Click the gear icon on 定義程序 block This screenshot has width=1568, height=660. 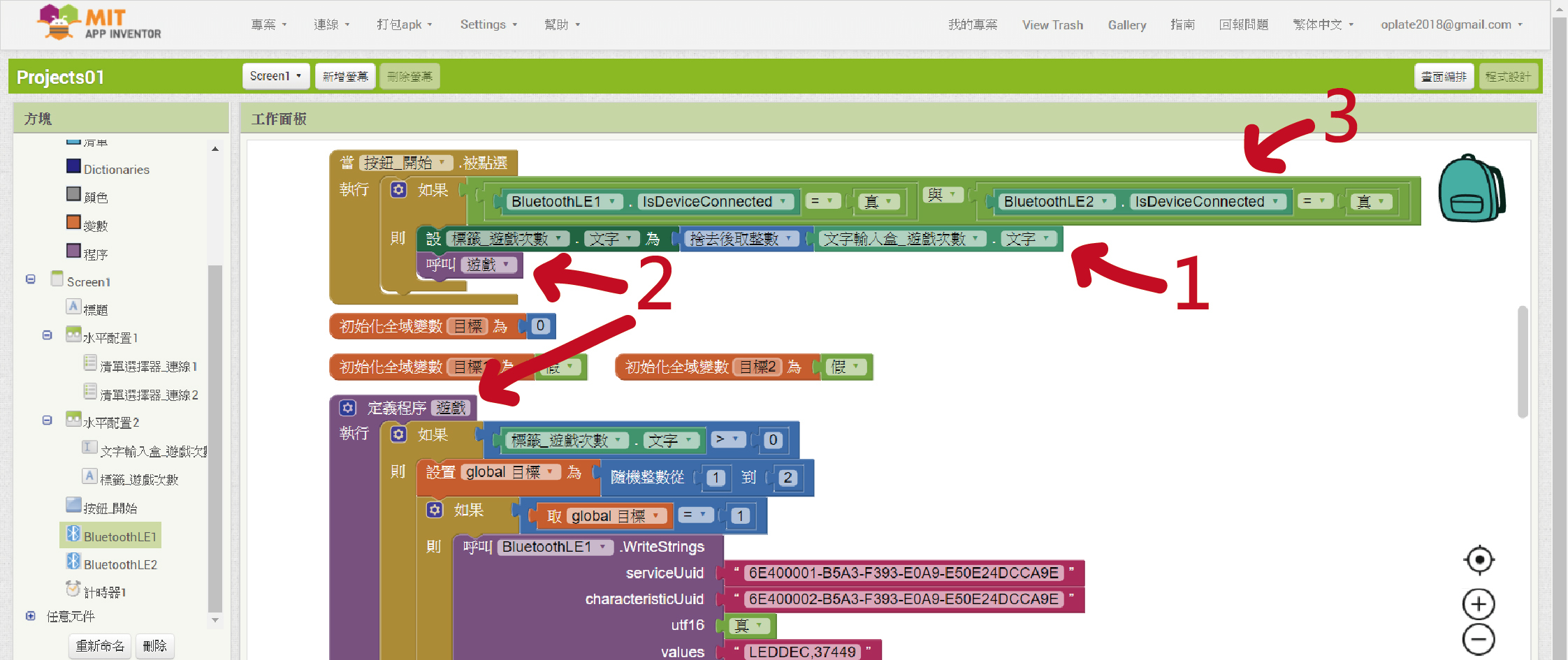click(x=348, y=408)
